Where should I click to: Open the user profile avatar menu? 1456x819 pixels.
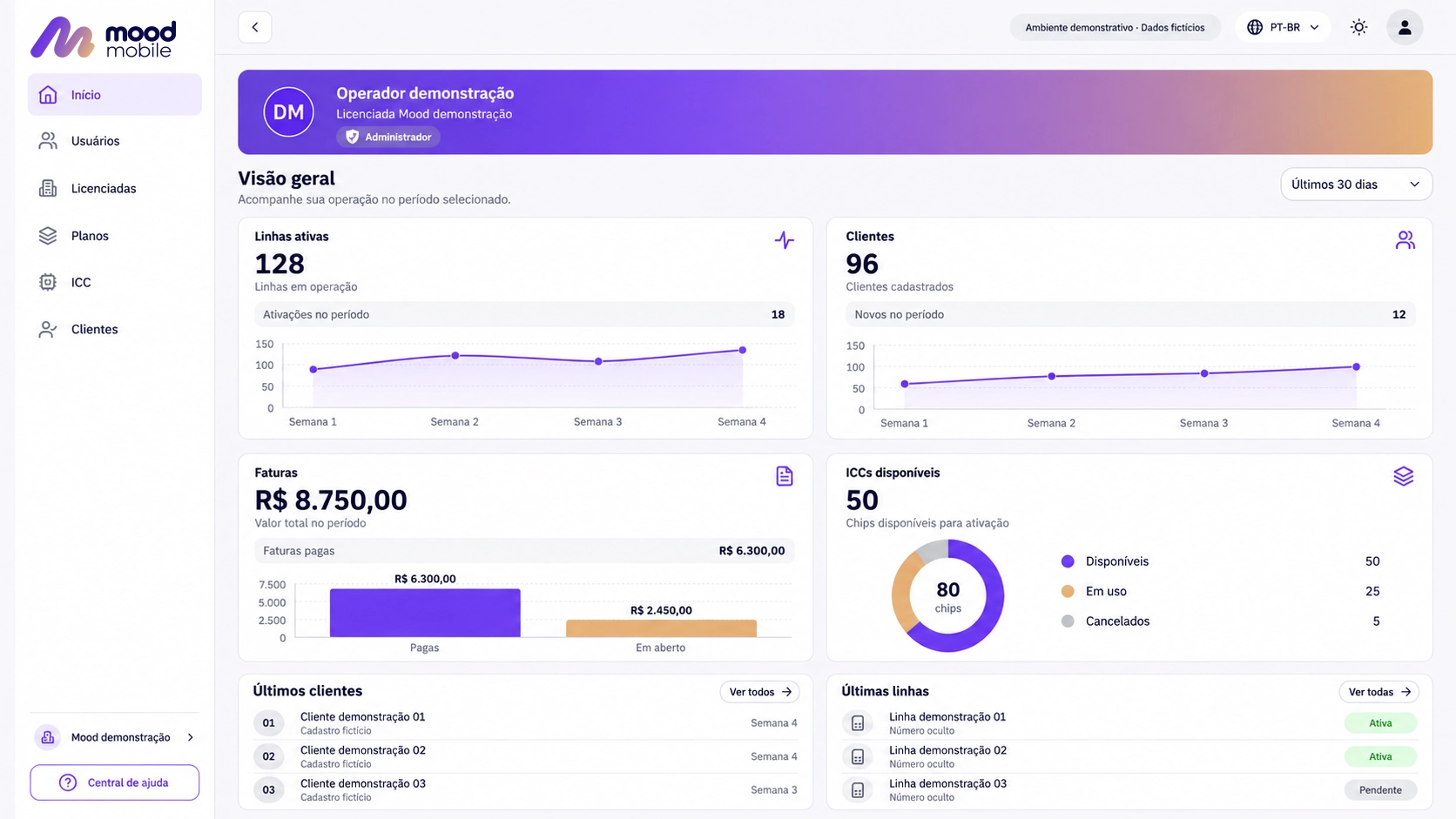click(1405, 27)
